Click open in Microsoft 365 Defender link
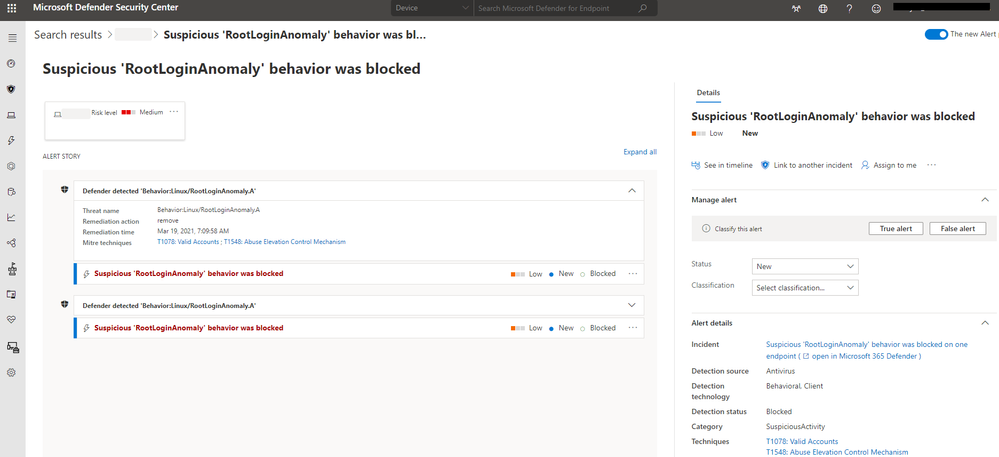This screenshot has width=999, height=457. coord(861,356)
